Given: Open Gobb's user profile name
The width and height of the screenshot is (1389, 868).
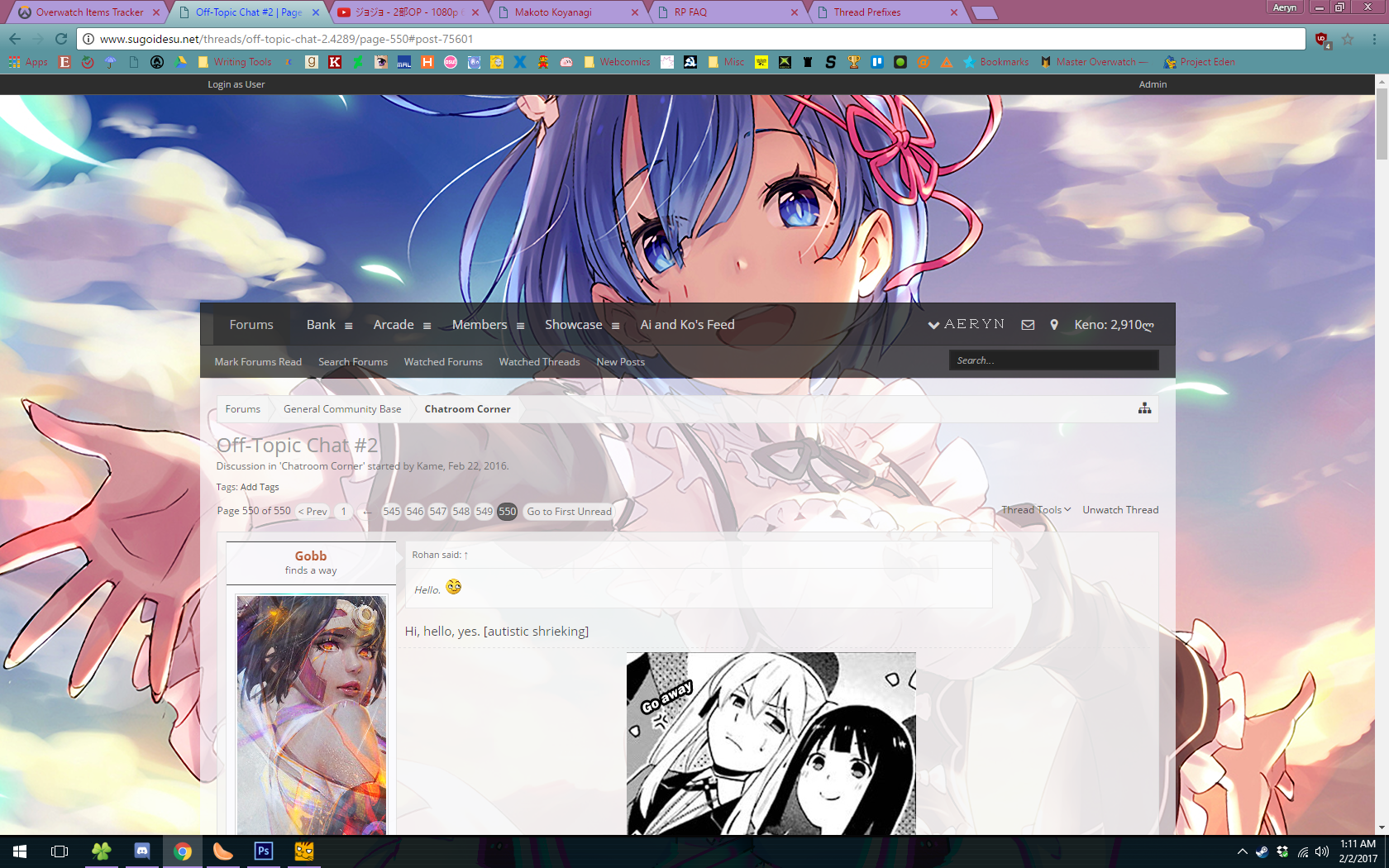Looking at the screenshot, I should point(311,556).
